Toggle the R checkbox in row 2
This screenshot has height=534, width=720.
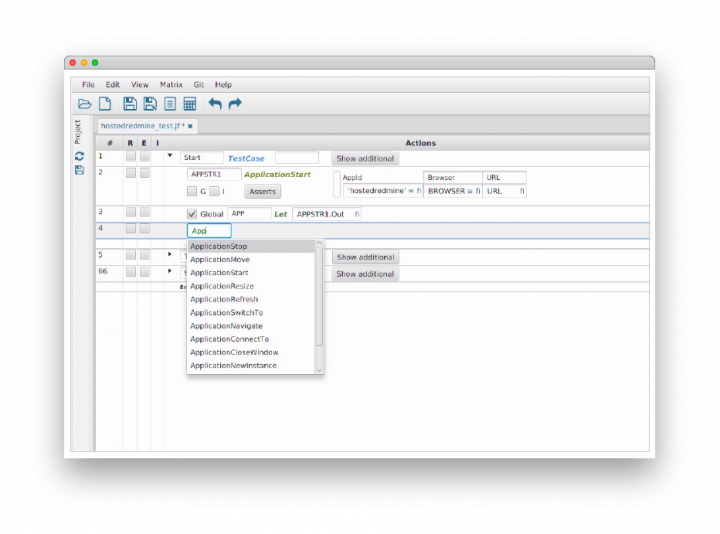[x=131, y=173]
